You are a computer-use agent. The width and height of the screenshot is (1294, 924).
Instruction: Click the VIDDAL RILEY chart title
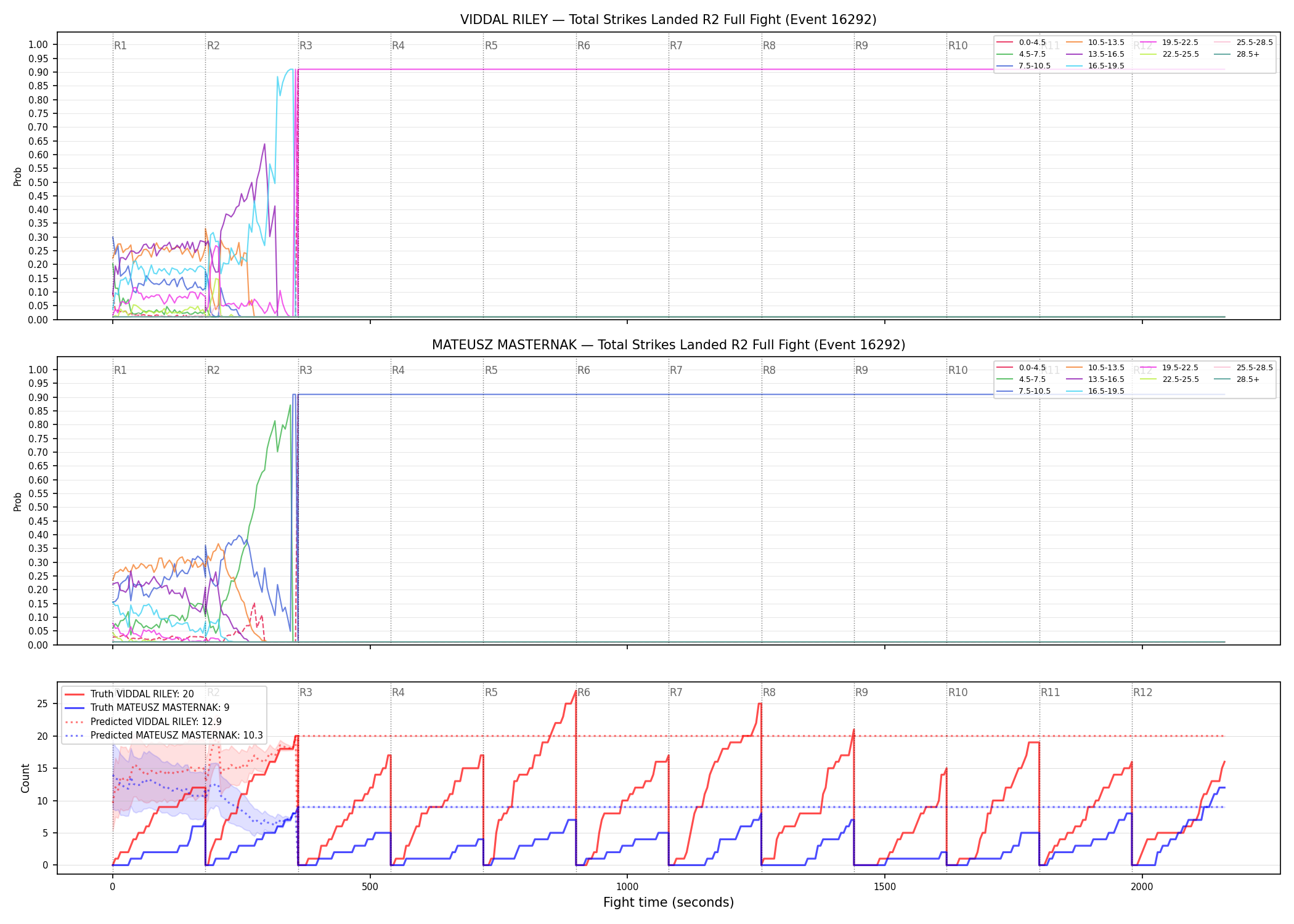point(668,20)
